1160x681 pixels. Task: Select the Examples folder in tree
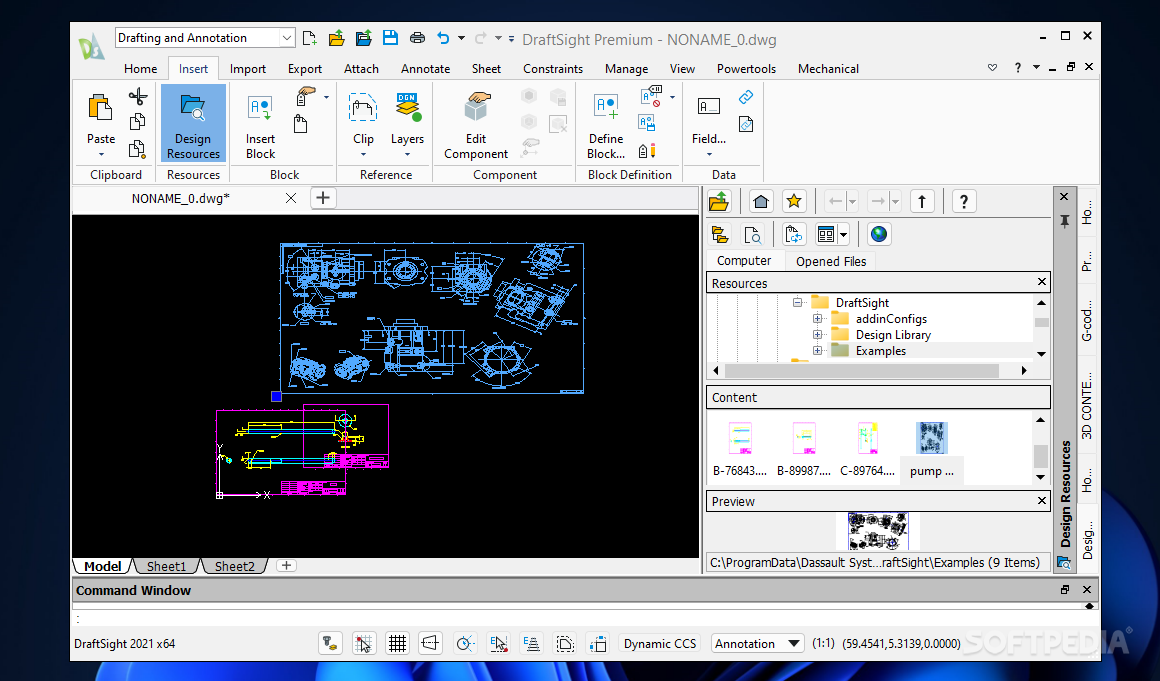(880, 350)
